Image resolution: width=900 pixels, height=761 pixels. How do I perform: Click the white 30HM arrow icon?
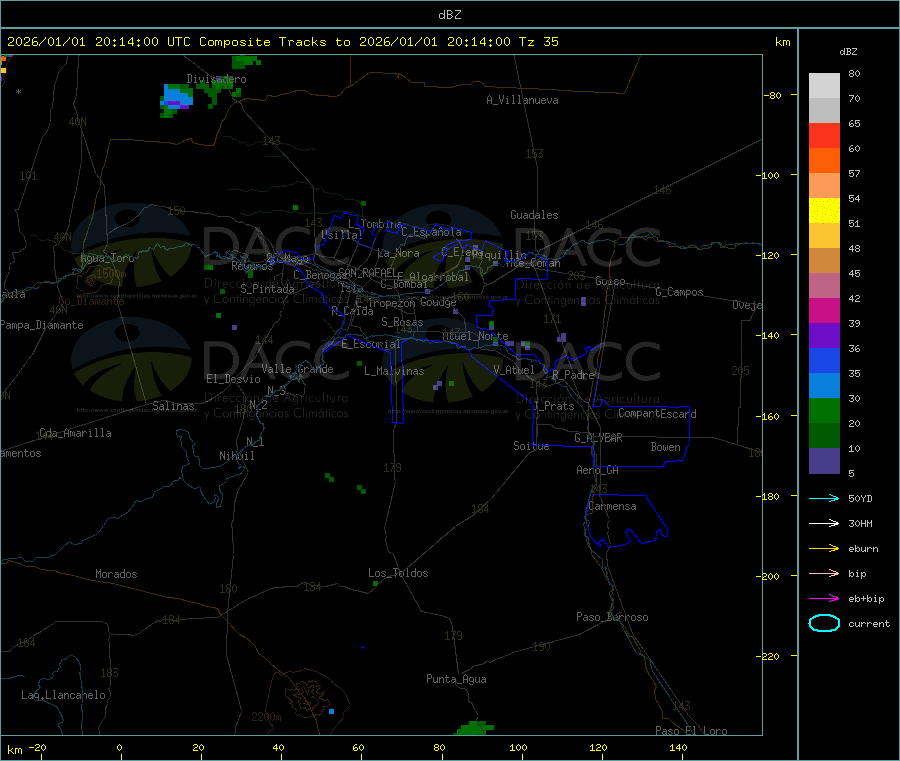(x=824, y=523)
